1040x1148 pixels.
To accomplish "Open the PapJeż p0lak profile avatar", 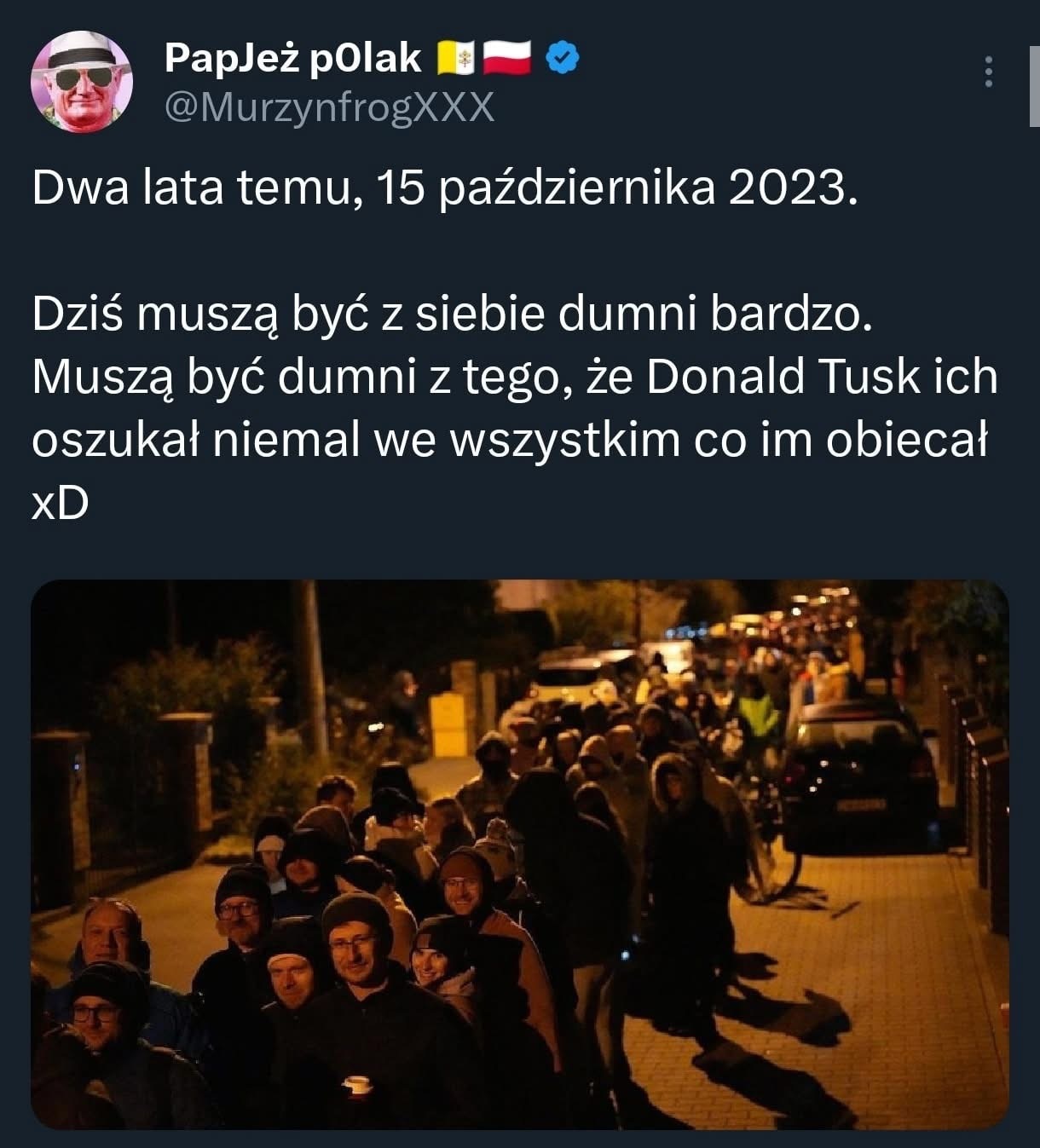I will [82, 82].
